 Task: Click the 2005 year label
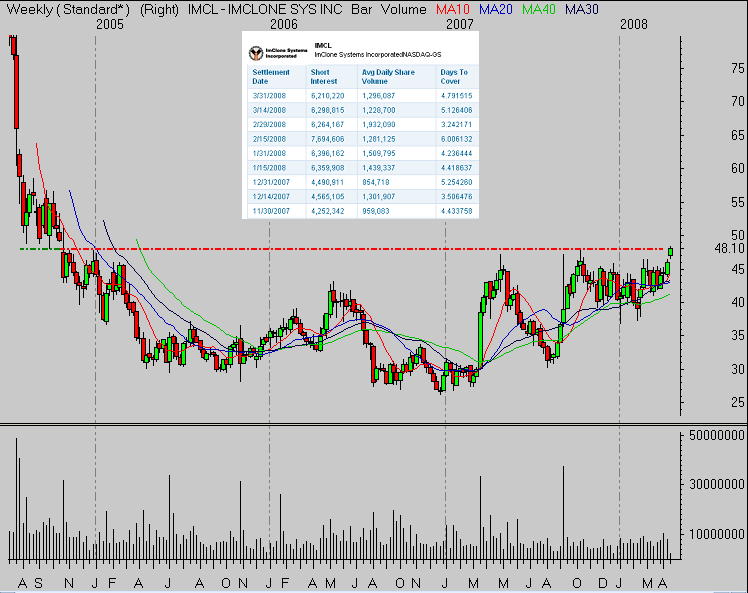pos(109,24)
